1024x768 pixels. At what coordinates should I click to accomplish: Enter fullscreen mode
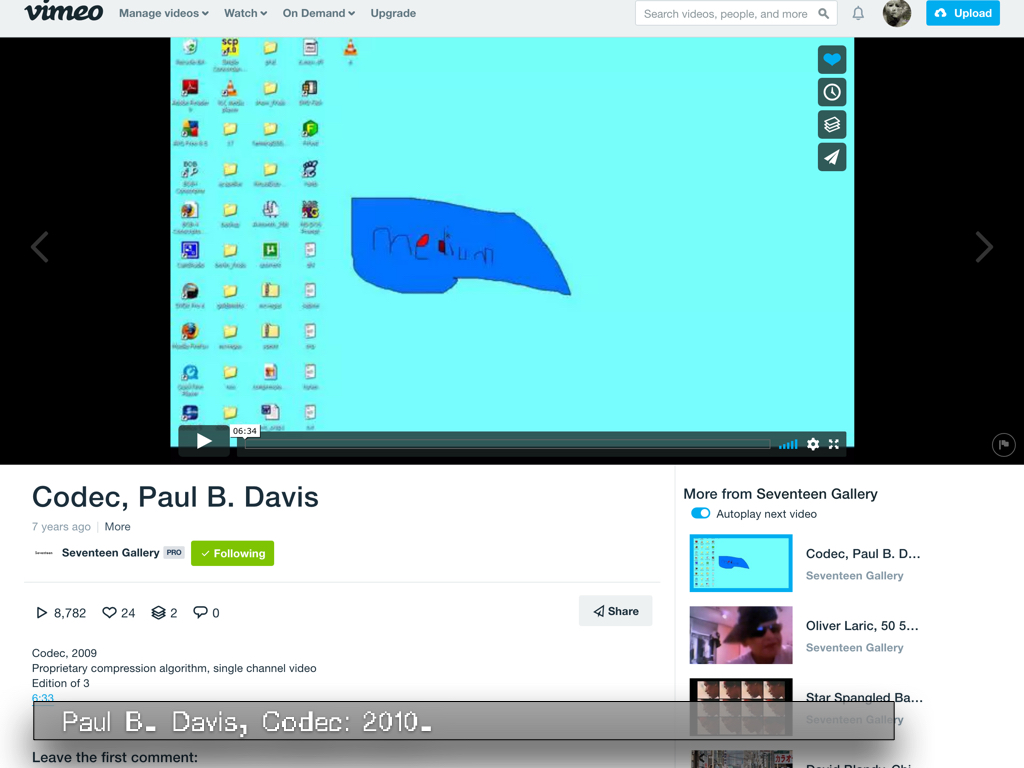click(x=834, y=444)
